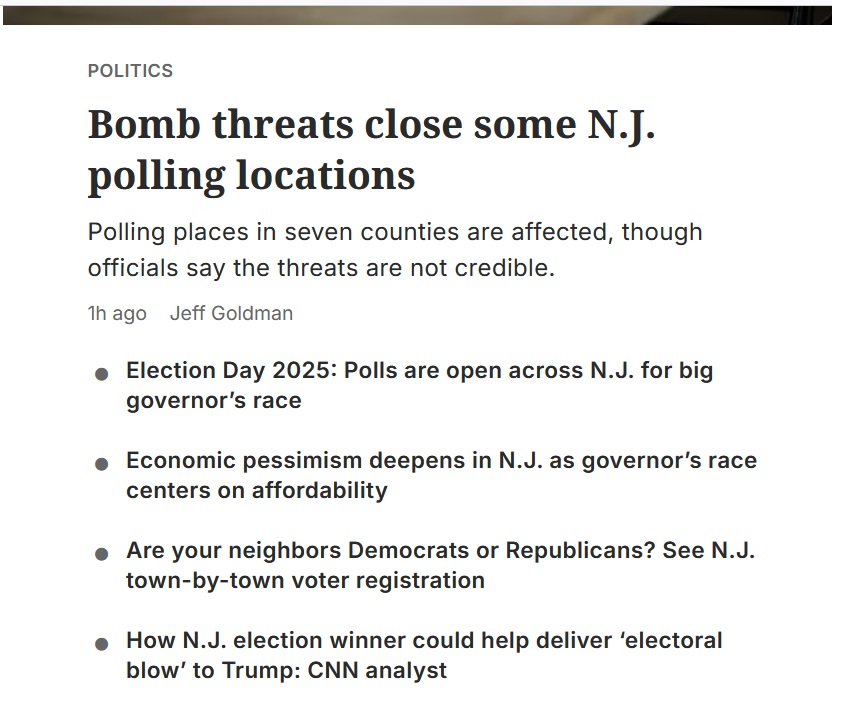Open the "Bomb threats close some N.J." headline
This screenshot has width=857, height=702.
coord(371,125)
